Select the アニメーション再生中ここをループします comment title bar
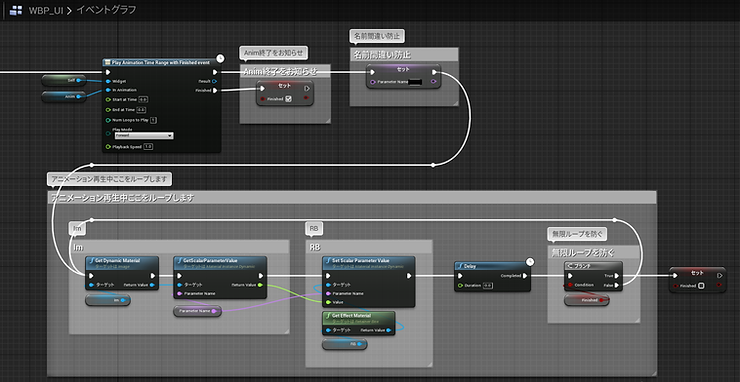This screenshot has height=382, width=740. click(352, 198)
